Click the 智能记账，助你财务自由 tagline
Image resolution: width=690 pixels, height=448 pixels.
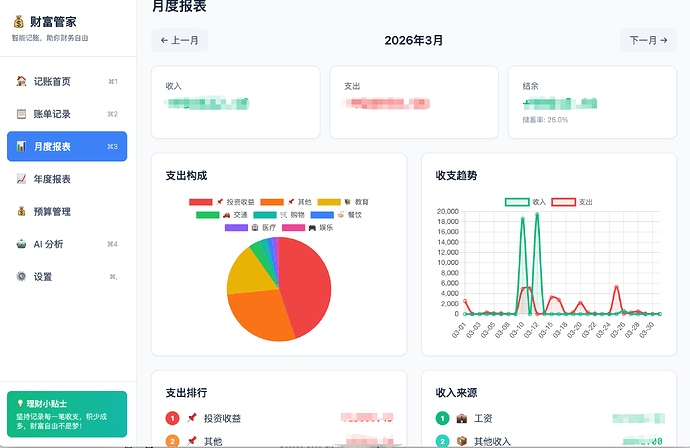(50, 38)
